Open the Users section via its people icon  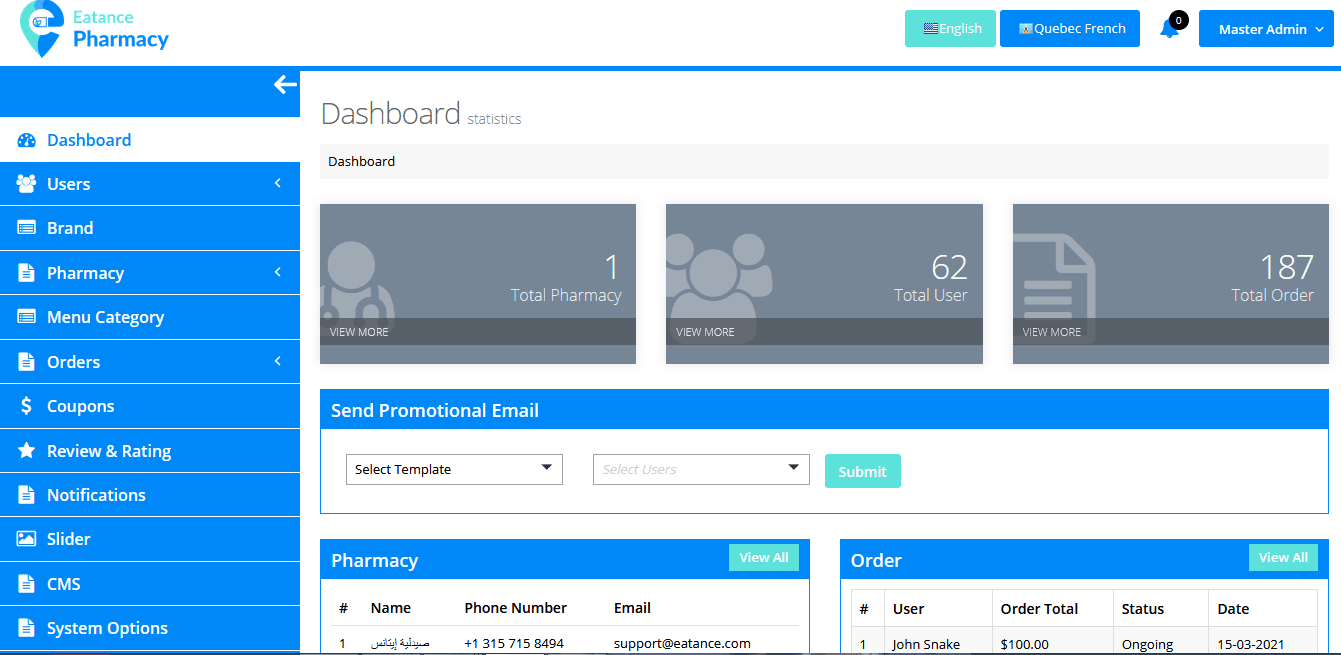click(27, 184)
